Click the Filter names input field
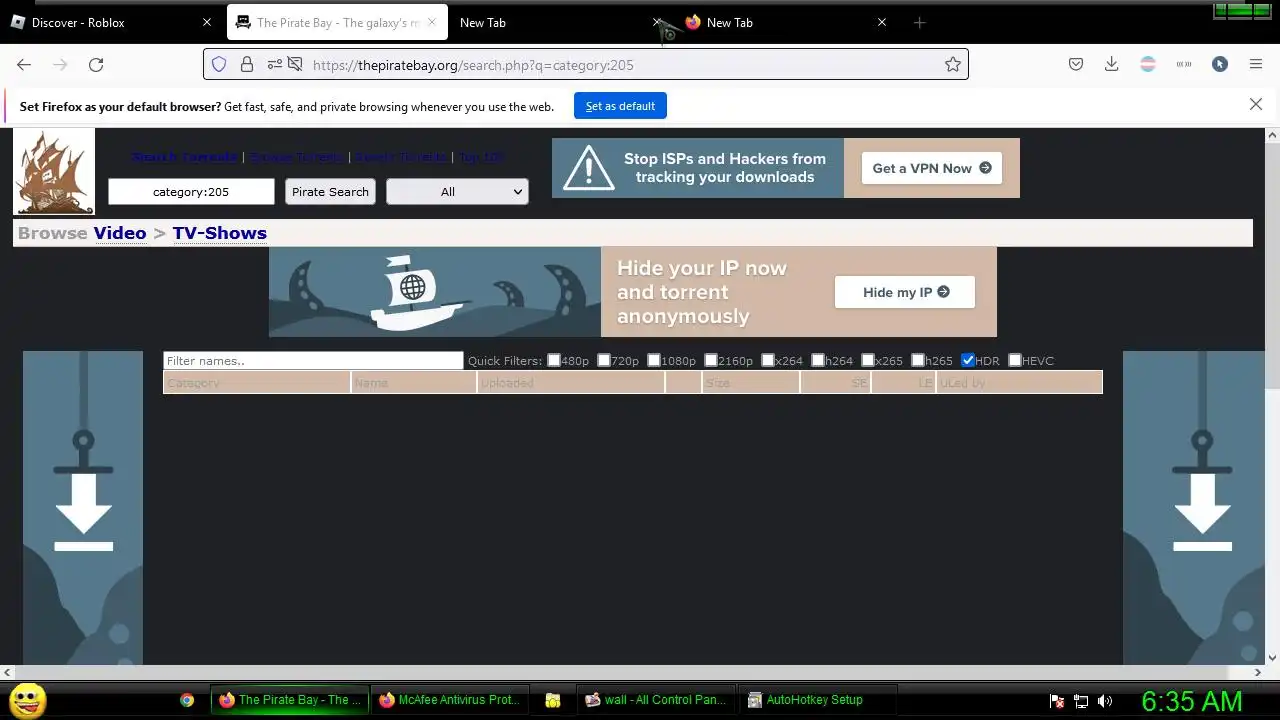Image resolution: width=1280 pixels, height=720 pixels. click(313, 360)
